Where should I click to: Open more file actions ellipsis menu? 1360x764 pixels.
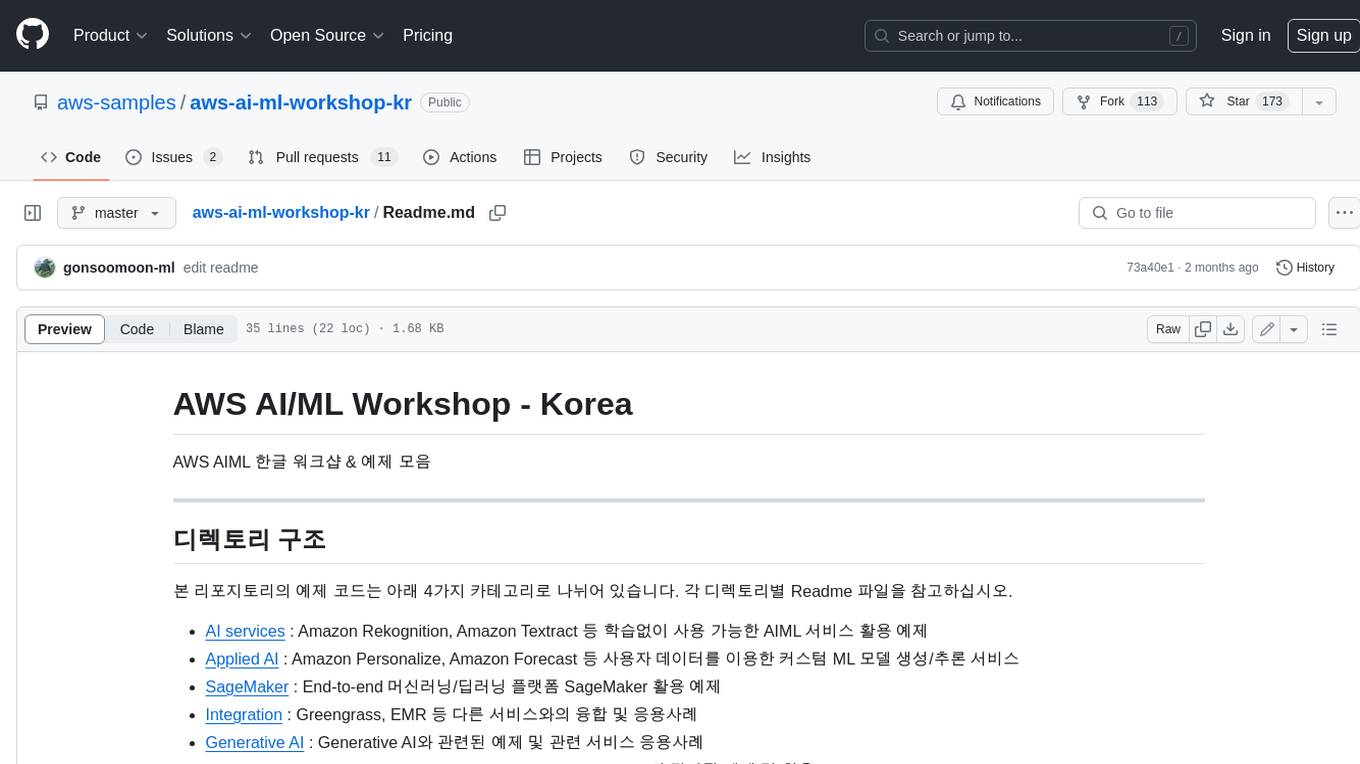coord(1343,213)
